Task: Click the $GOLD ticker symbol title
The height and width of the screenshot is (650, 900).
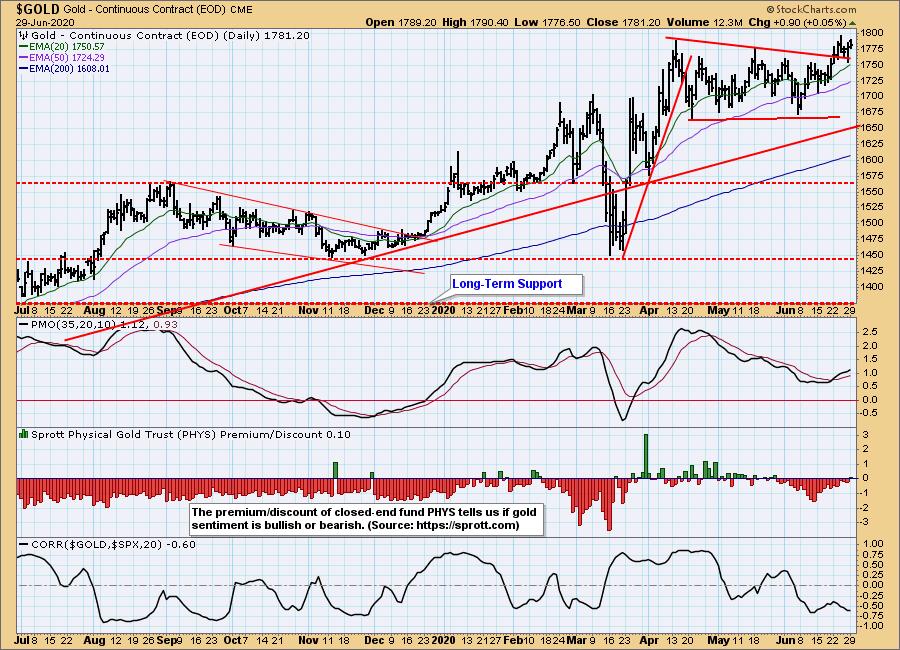Action: 38,9
